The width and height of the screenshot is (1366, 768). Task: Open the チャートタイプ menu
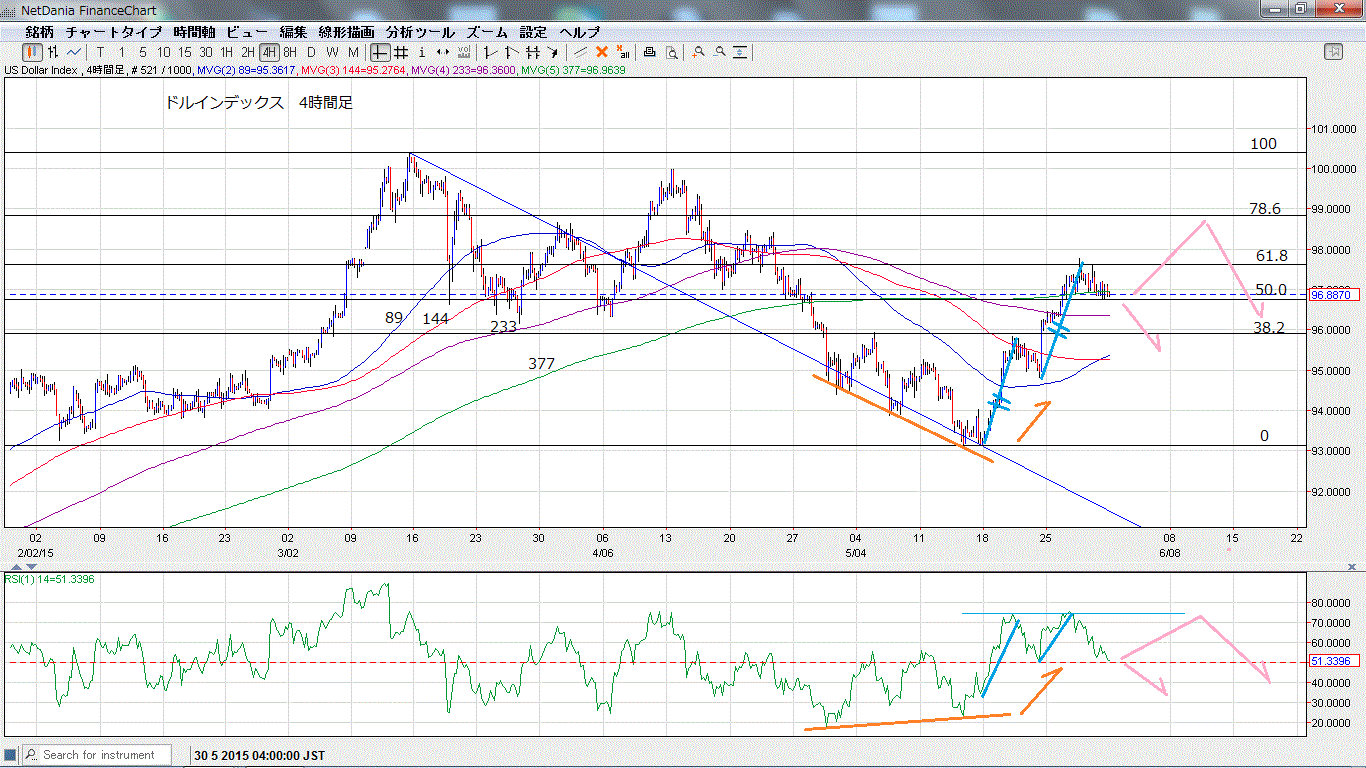coord(114,32)
